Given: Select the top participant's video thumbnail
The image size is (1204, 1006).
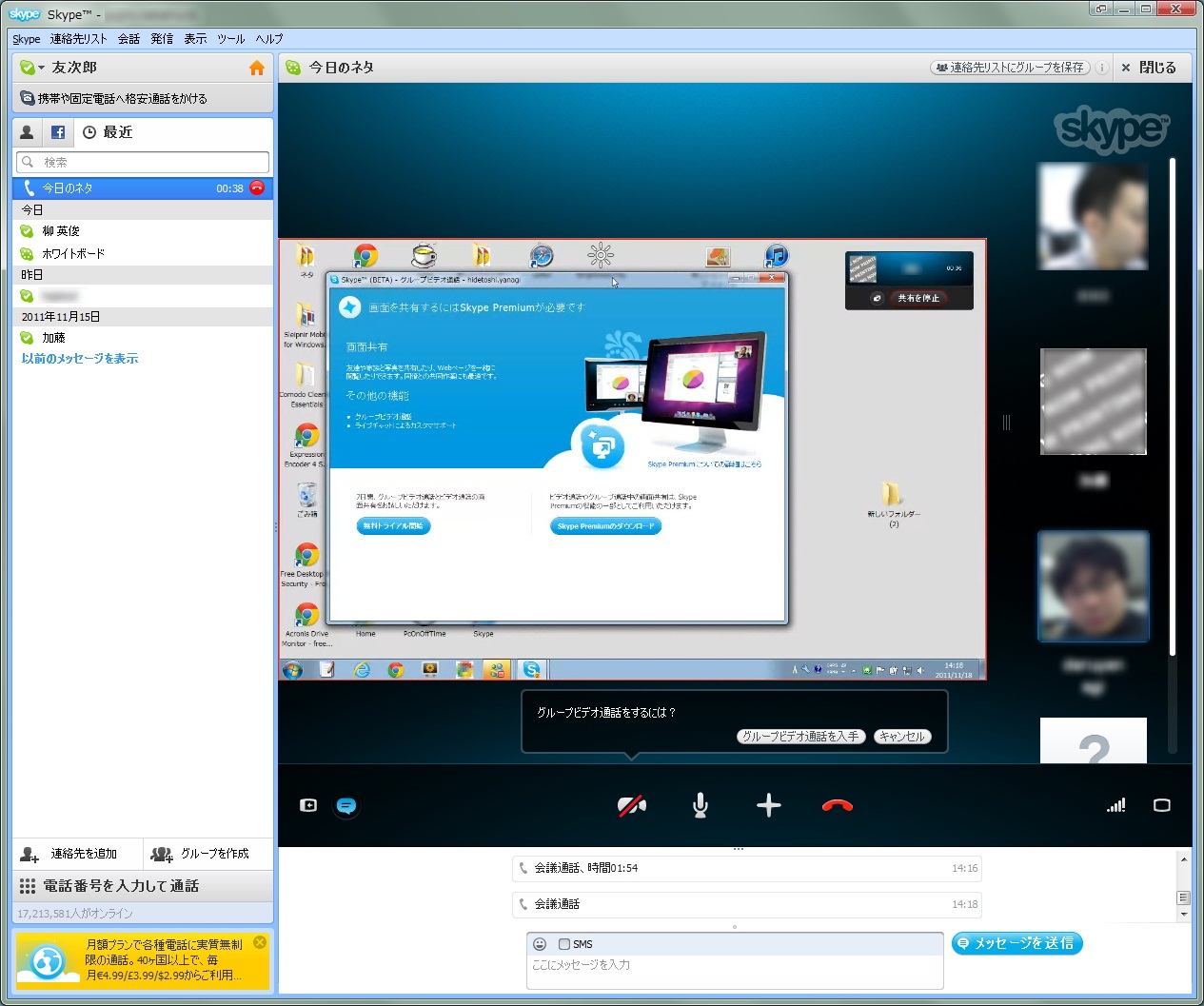Looking at the screenshot, I should pos(1093,217).
